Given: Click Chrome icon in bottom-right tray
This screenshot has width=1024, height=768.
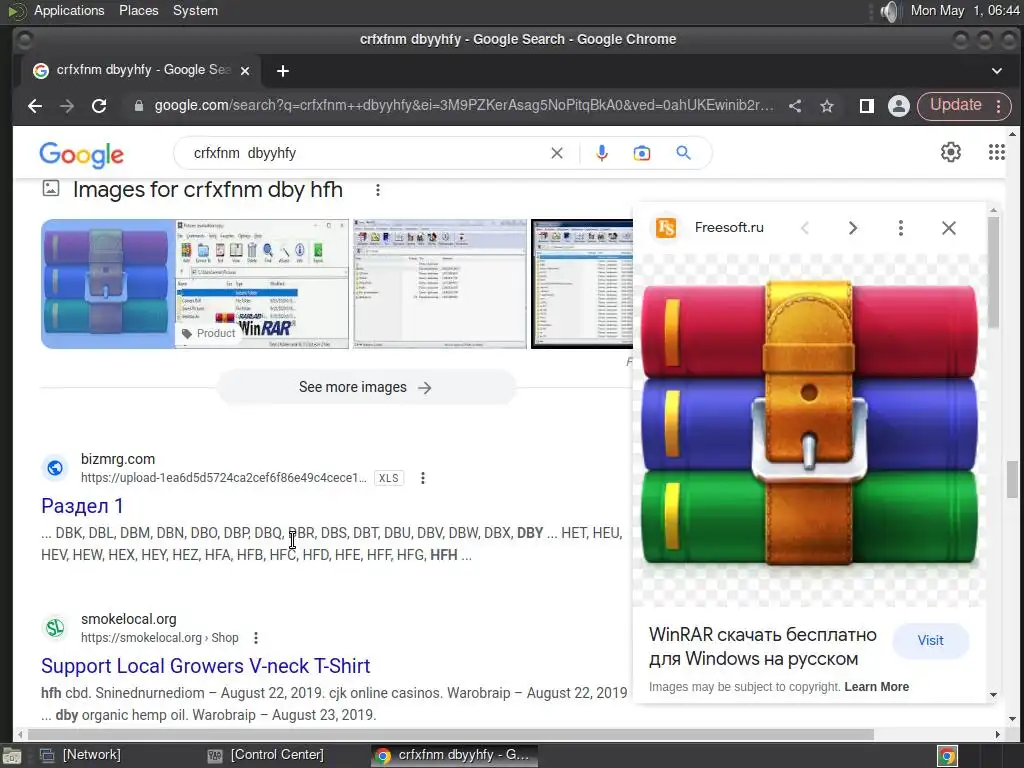Looking at the screenshot, I should coord(947,756).
